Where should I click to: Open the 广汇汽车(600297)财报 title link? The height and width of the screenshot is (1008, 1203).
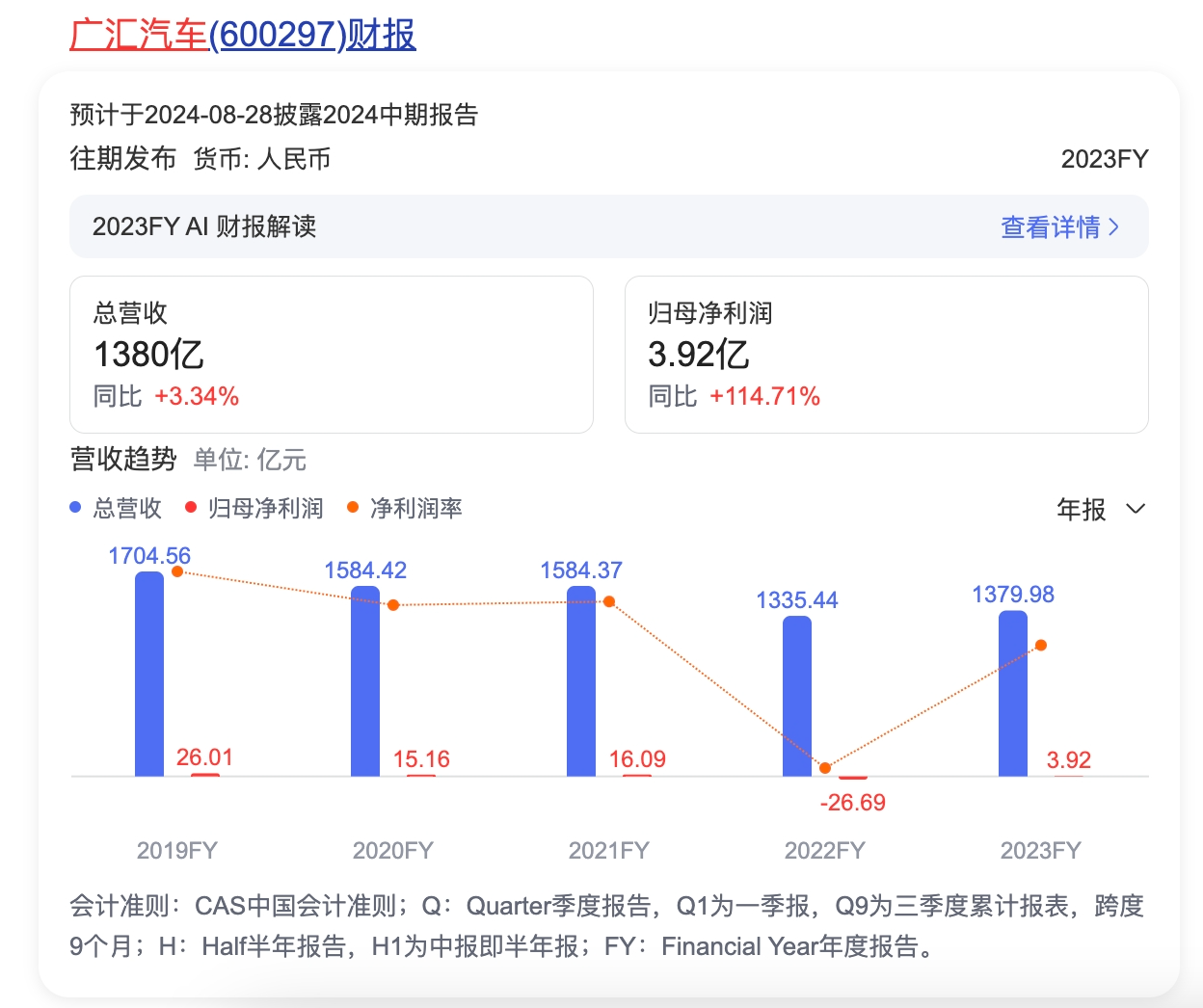point(243,35)
